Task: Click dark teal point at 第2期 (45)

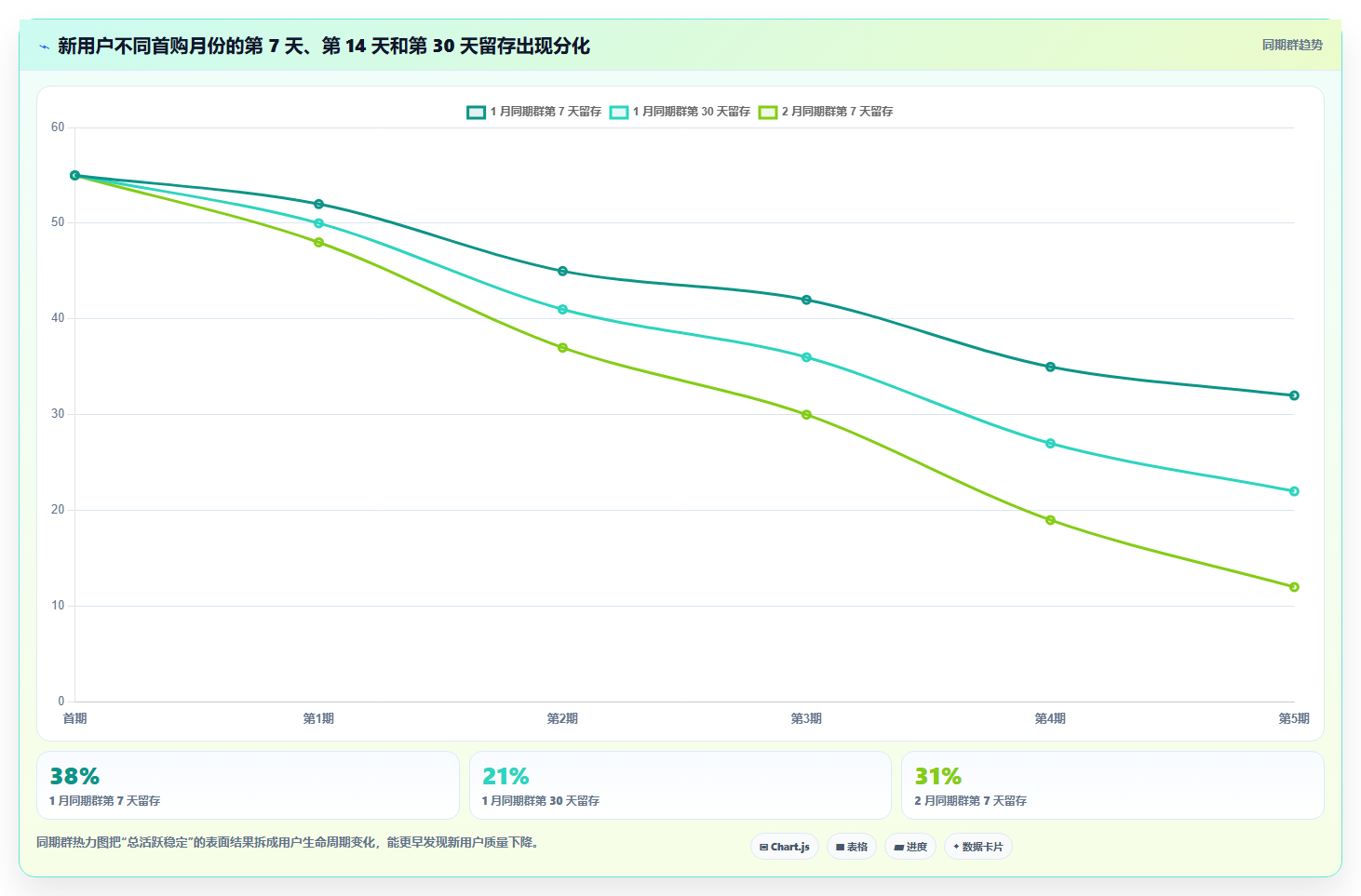Action: tap(562, 271)
